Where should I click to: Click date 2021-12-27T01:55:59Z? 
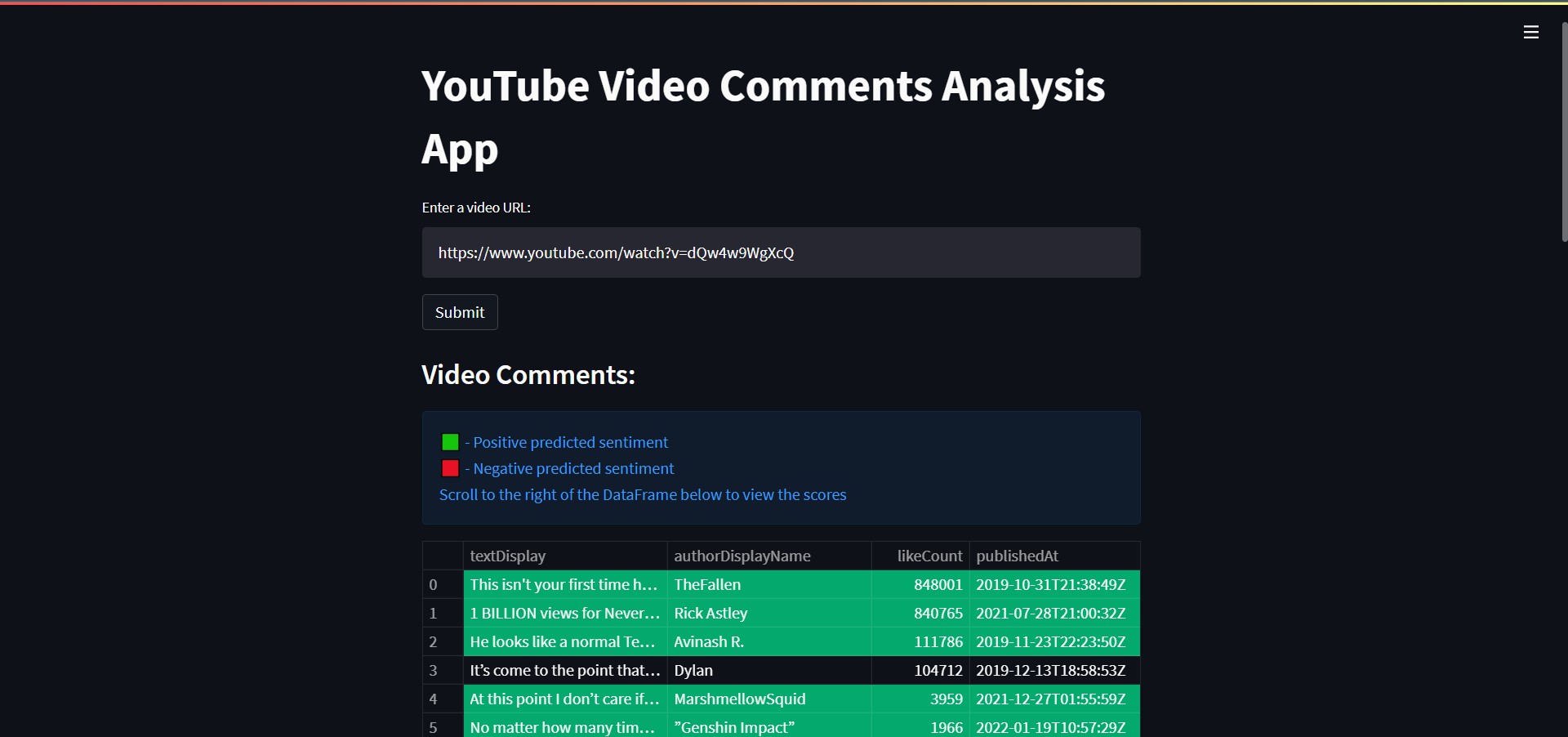[x=1054, y=699]
